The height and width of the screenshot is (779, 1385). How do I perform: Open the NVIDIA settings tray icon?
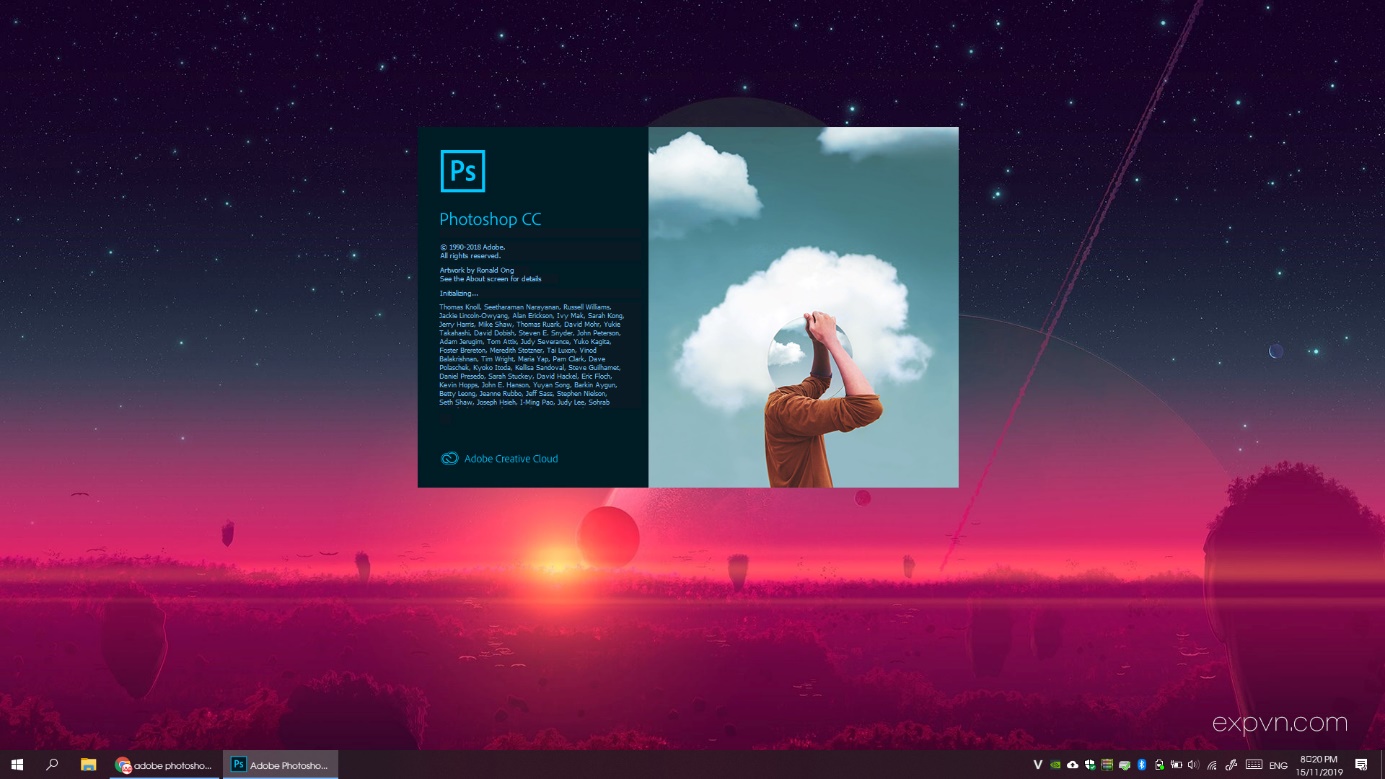point(1055,765)
